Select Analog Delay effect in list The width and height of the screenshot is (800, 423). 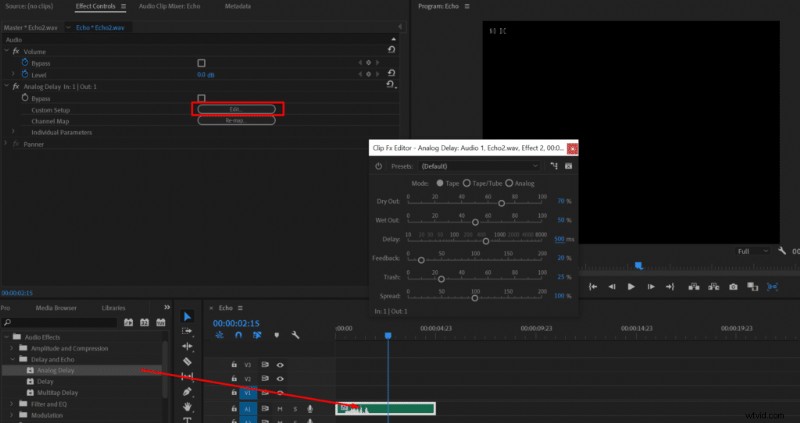(x=56, y=370)
